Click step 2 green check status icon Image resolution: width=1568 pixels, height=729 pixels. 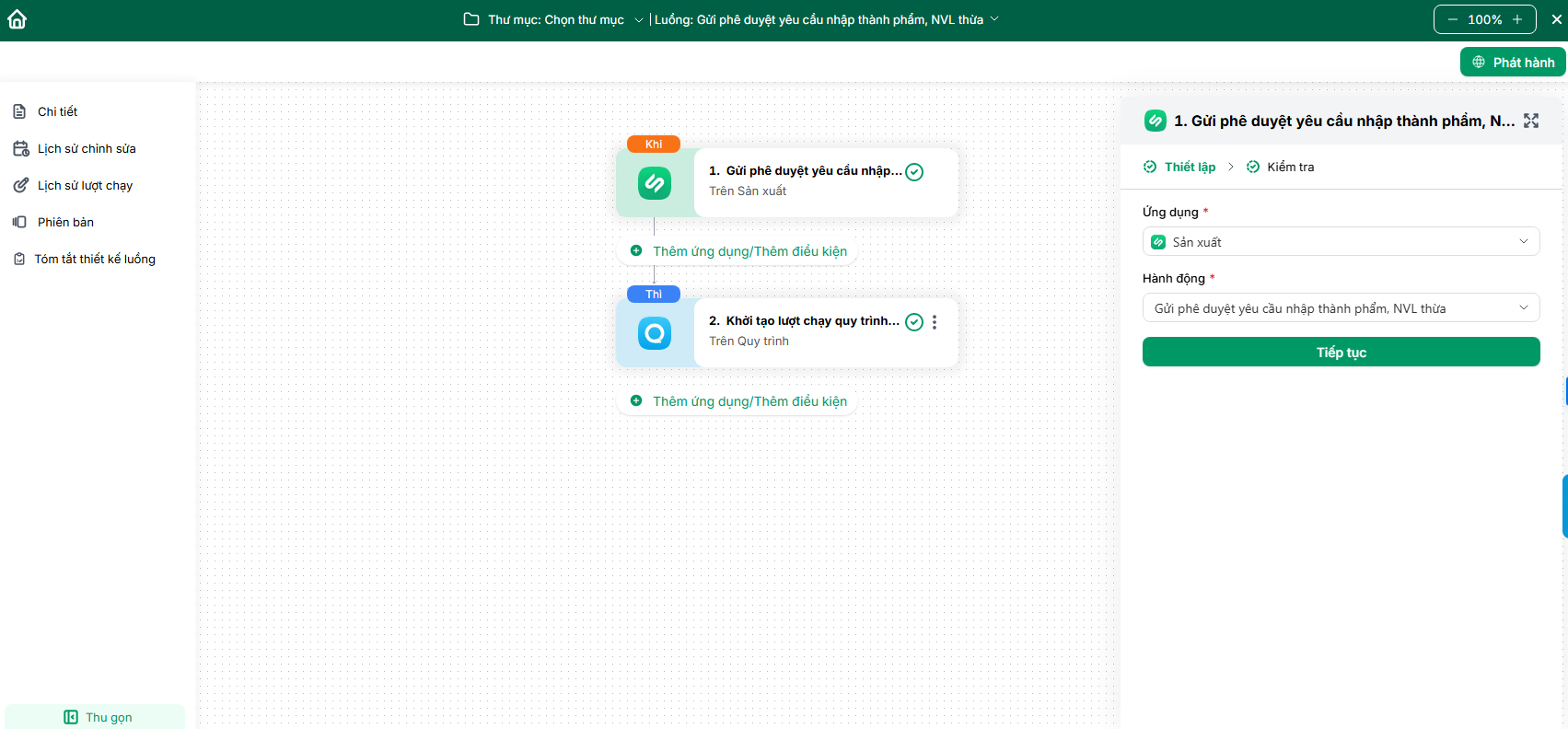click(914, 322)
